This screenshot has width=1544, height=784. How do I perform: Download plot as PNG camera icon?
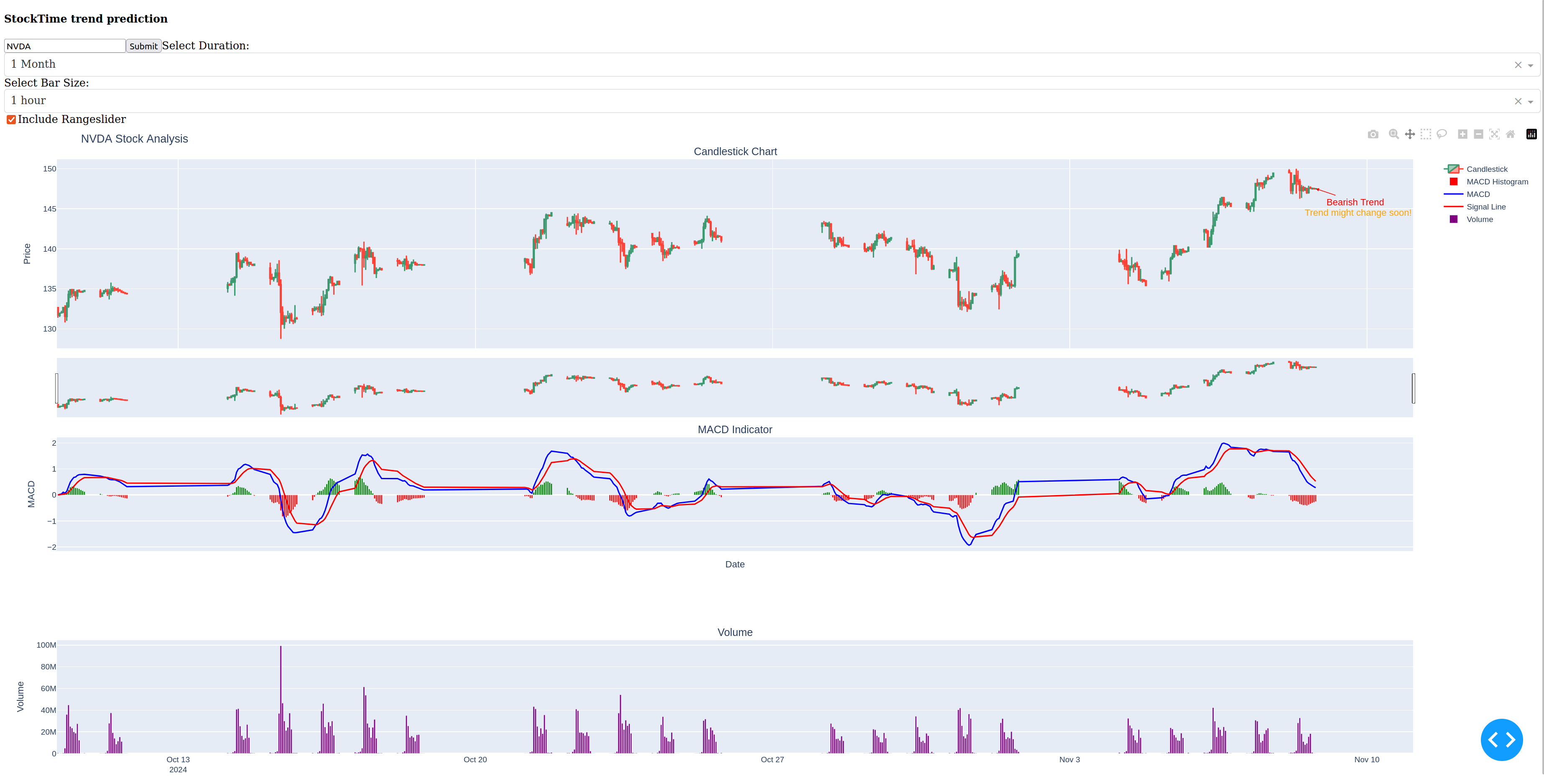(x=1373, y=134)
